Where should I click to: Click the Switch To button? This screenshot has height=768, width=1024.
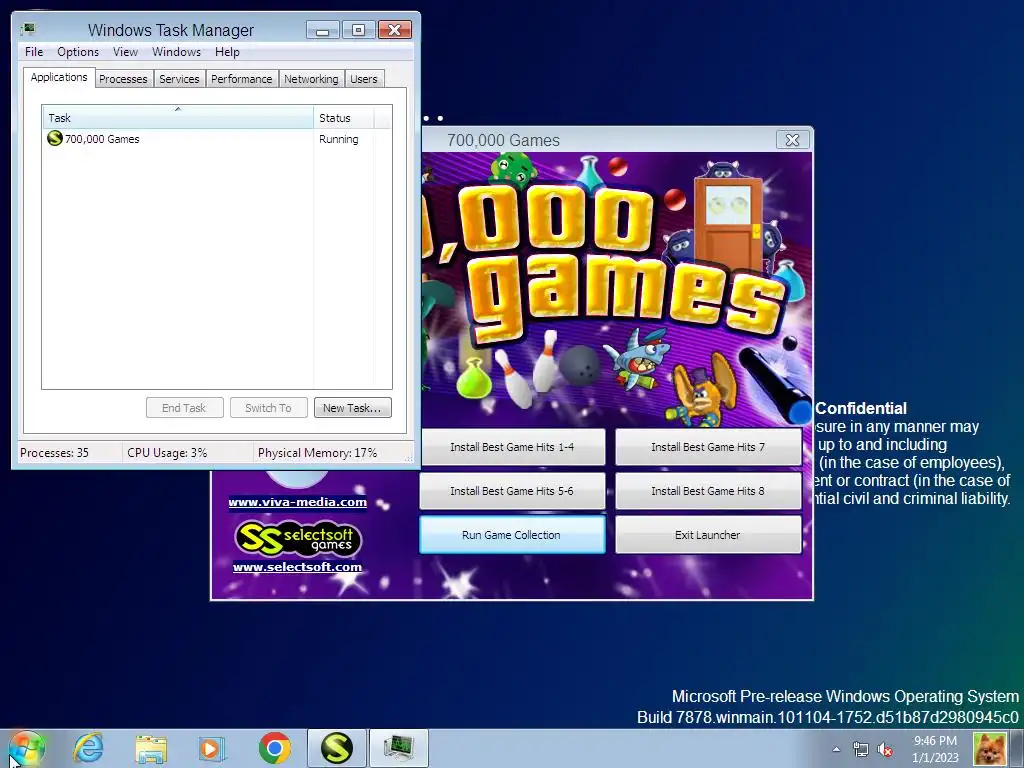pos(268,408)
